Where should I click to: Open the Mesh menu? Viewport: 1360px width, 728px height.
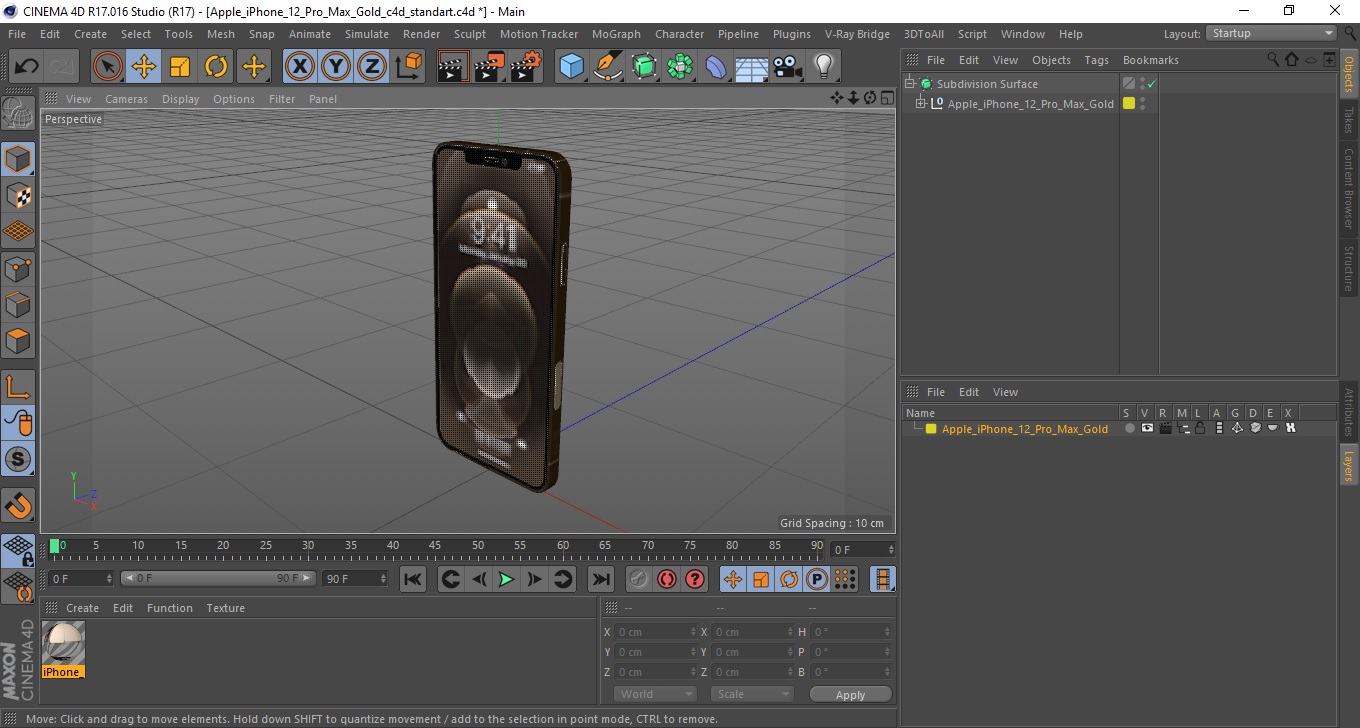coord(221,33)
